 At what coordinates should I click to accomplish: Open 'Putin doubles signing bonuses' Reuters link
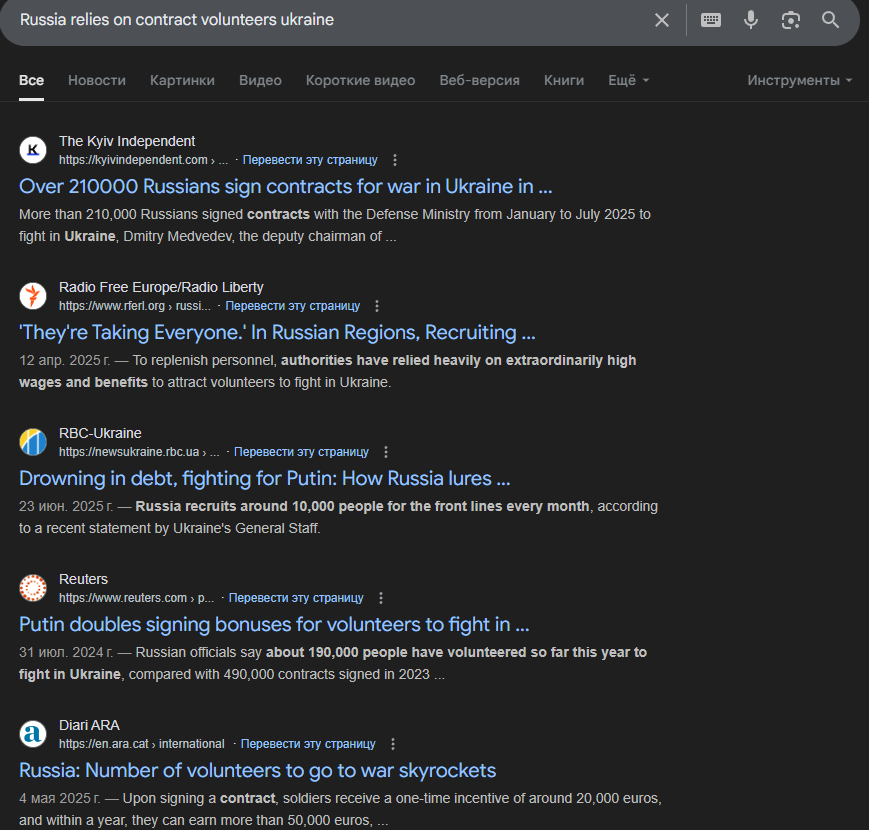point(274,624)
